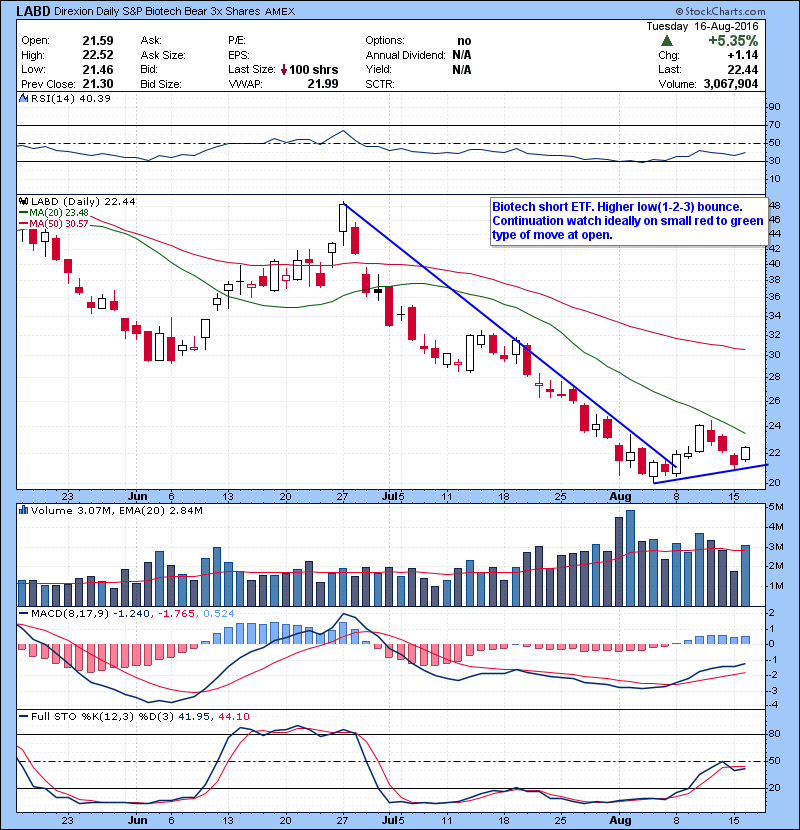Click the volume bars icon beside Volume 3.07M
Image resolution: width=800 pixels, height=830 pixels.
tap(23, 510)
